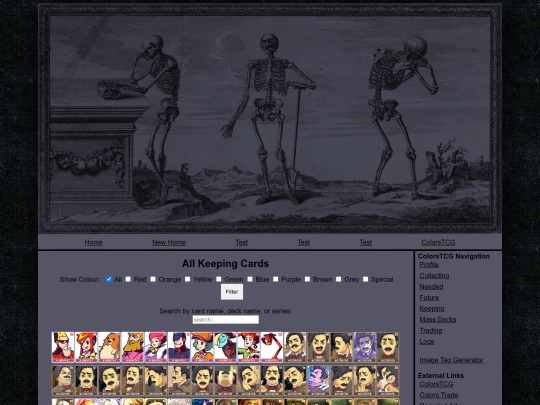Screen dimensions: 540x405
Task: Select the blue-tinted mustached man card
Action: click(318, 380)
